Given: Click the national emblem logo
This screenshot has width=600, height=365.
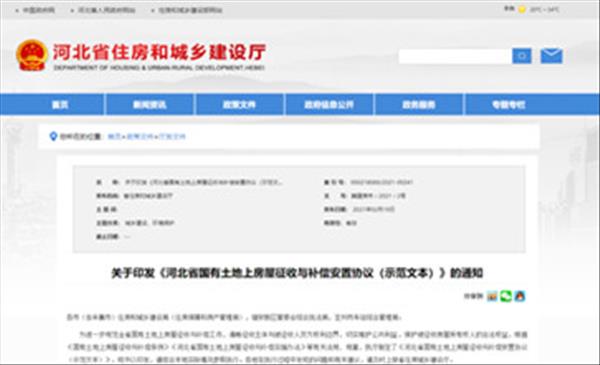Looking at the screenshot, I should click(32, 55).
